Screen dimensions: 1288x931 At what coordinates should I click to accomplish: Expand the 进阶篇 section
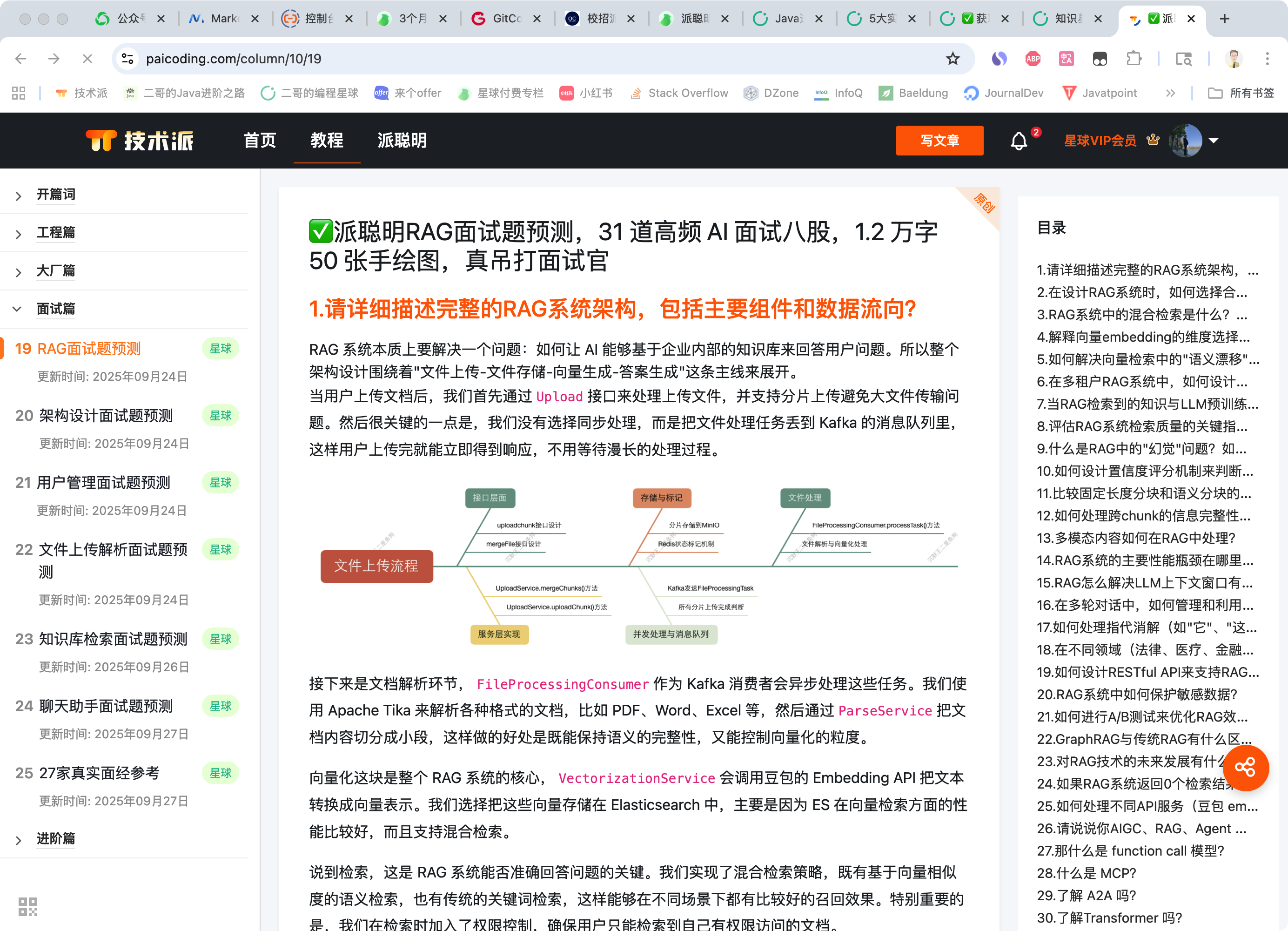55,839
